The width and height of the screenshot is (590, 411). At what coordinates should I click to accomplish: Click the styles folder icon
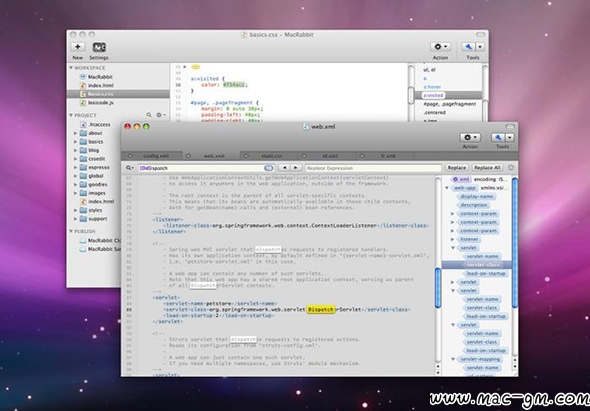tap(83, 210)
